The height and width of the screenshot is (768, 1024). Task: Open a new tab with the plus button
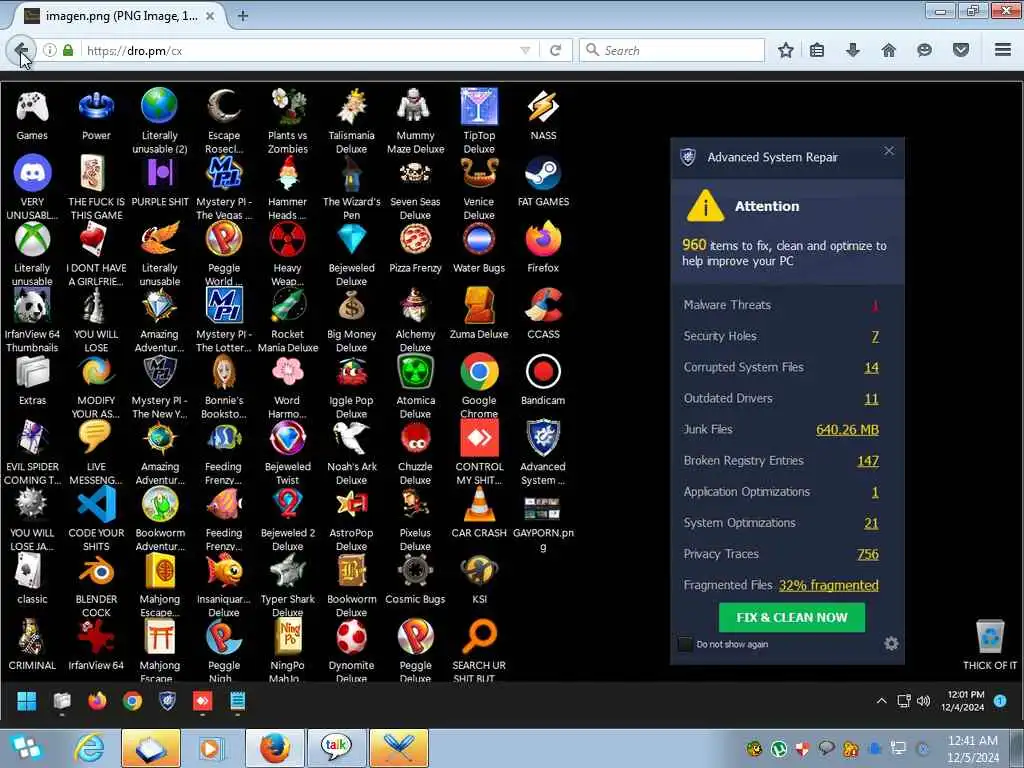coord(243,16)
